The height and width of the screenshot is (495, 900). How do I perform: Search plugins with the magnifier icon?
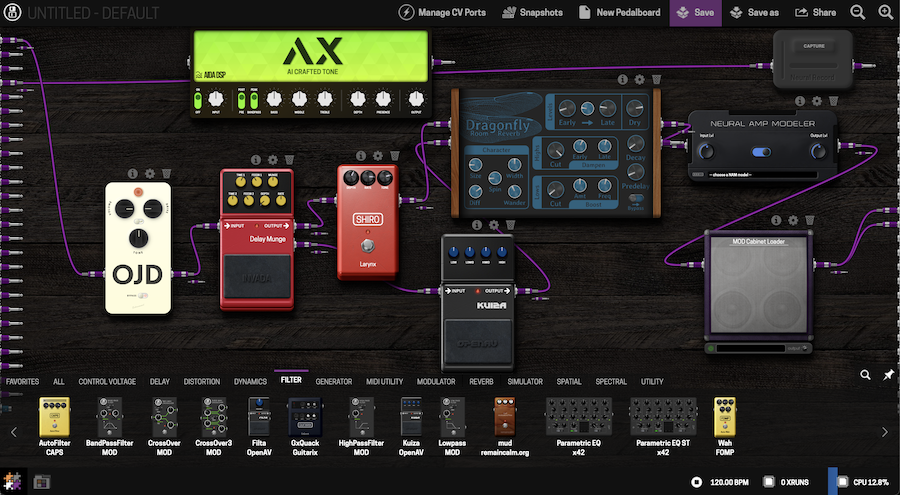(865, 375)
